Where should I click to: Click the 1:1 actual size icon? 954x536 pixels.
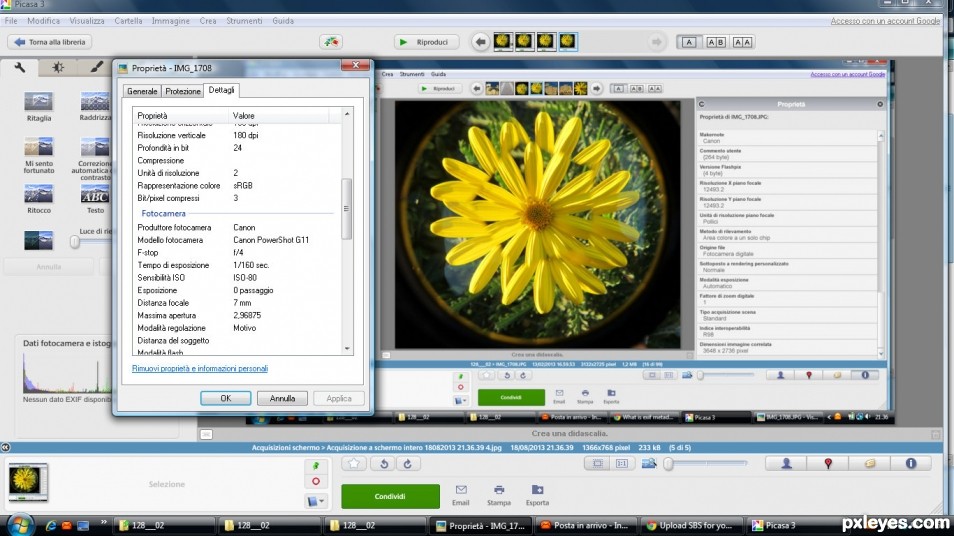click(x=622, y=464)
